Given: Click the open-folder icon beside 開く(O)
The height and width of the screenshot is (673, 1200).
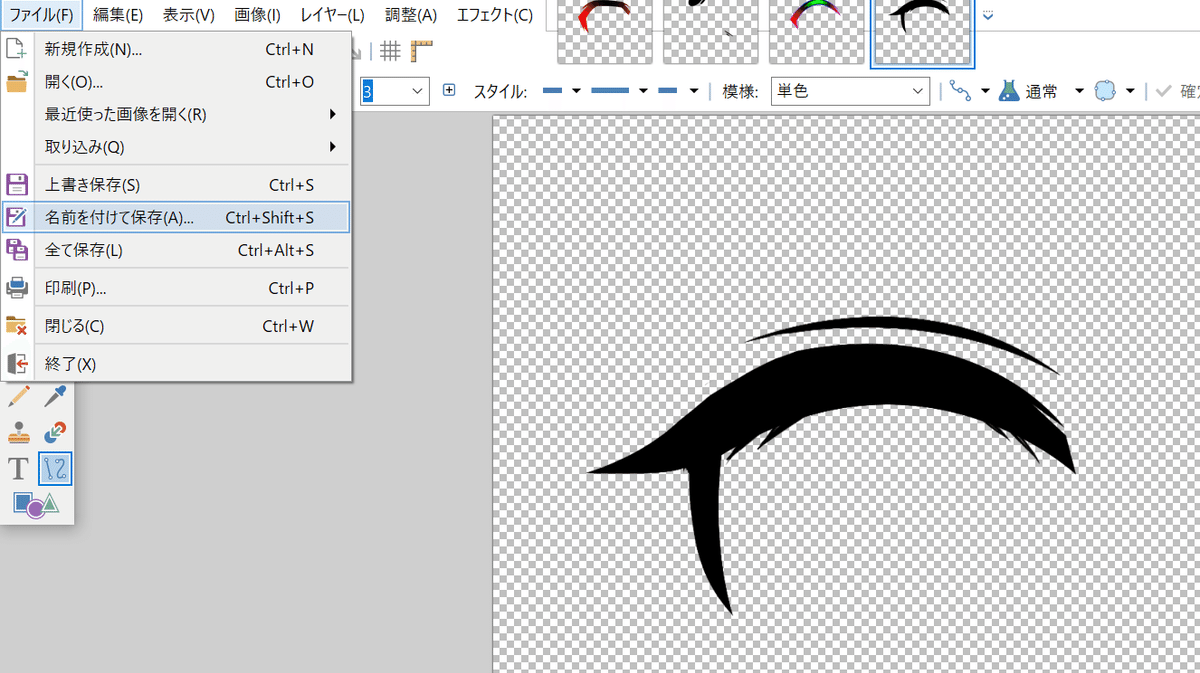Looking at the screenshot, I should 17,82.
